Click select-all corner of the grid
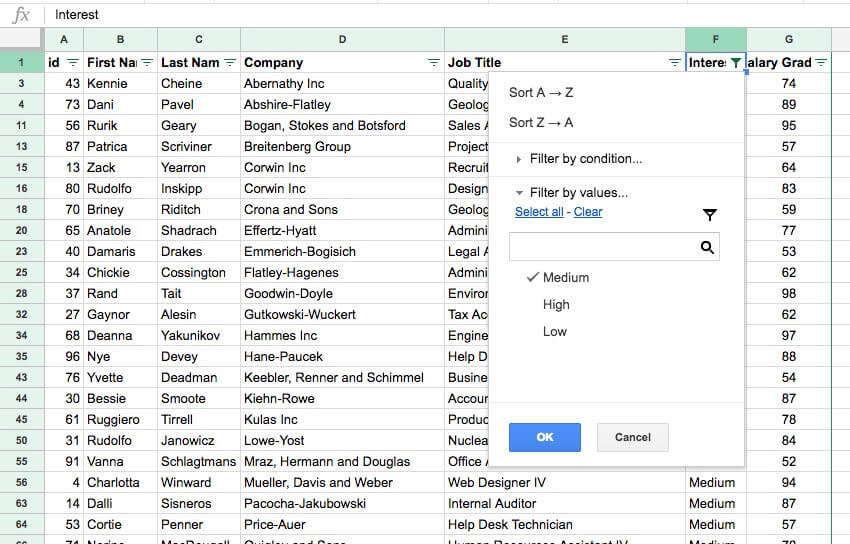This screenshot has width=850, height=544. click(x=21, y=40)
